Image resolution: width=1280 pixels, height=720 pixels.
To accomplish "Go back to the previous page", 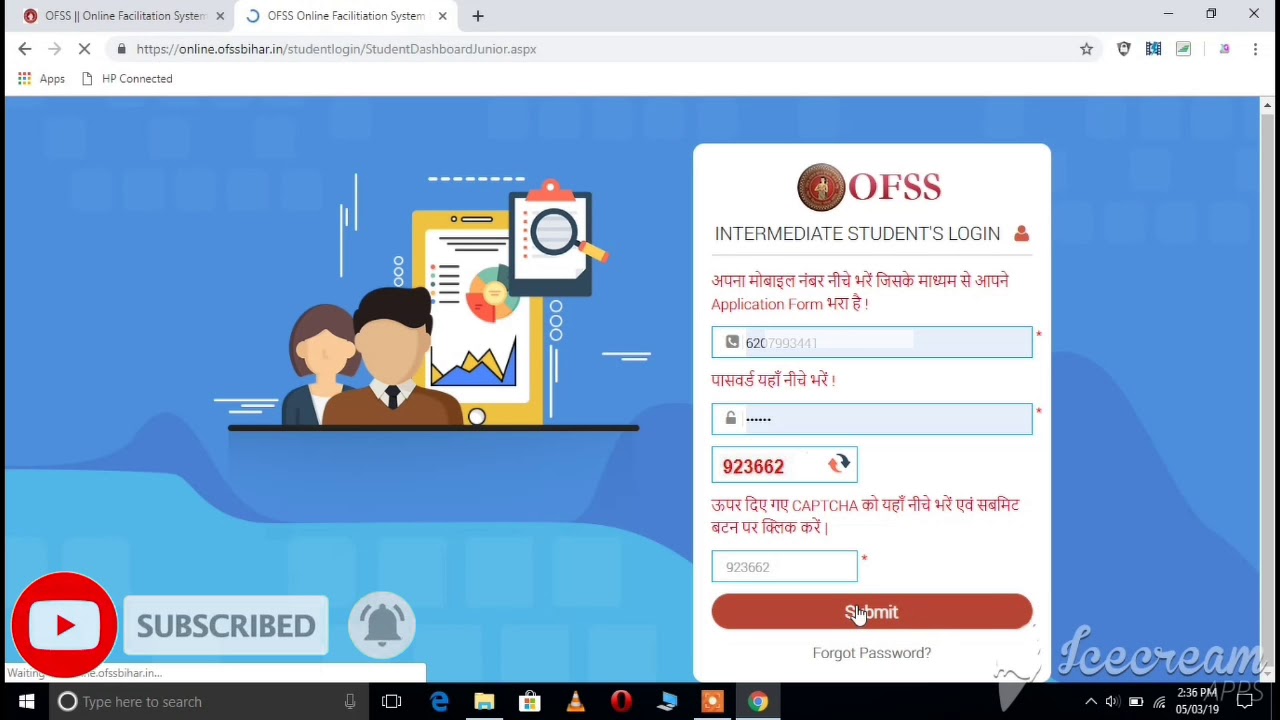I will [25, 49].
